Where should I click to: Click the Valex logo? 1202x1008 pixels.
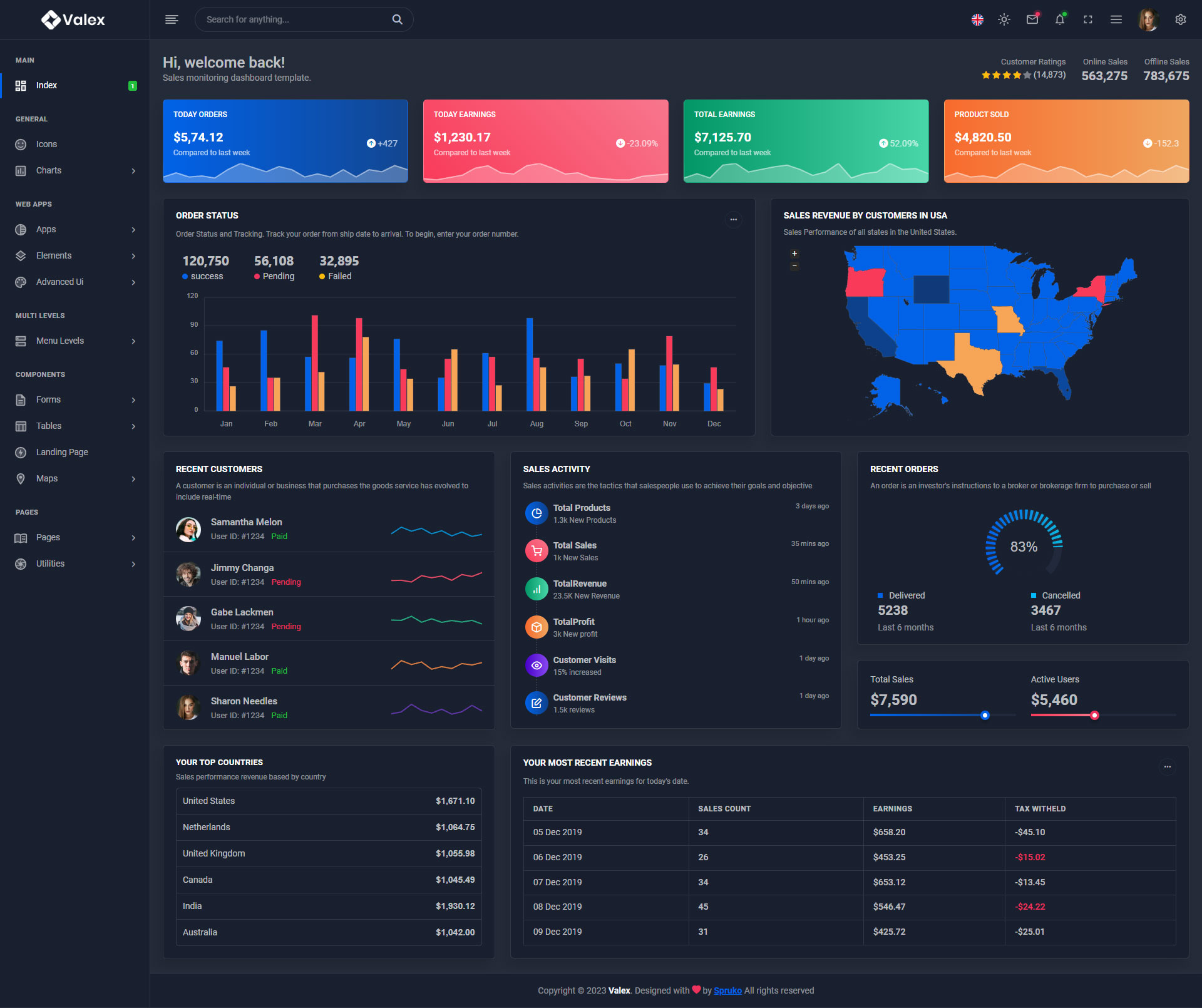point(74,20)
